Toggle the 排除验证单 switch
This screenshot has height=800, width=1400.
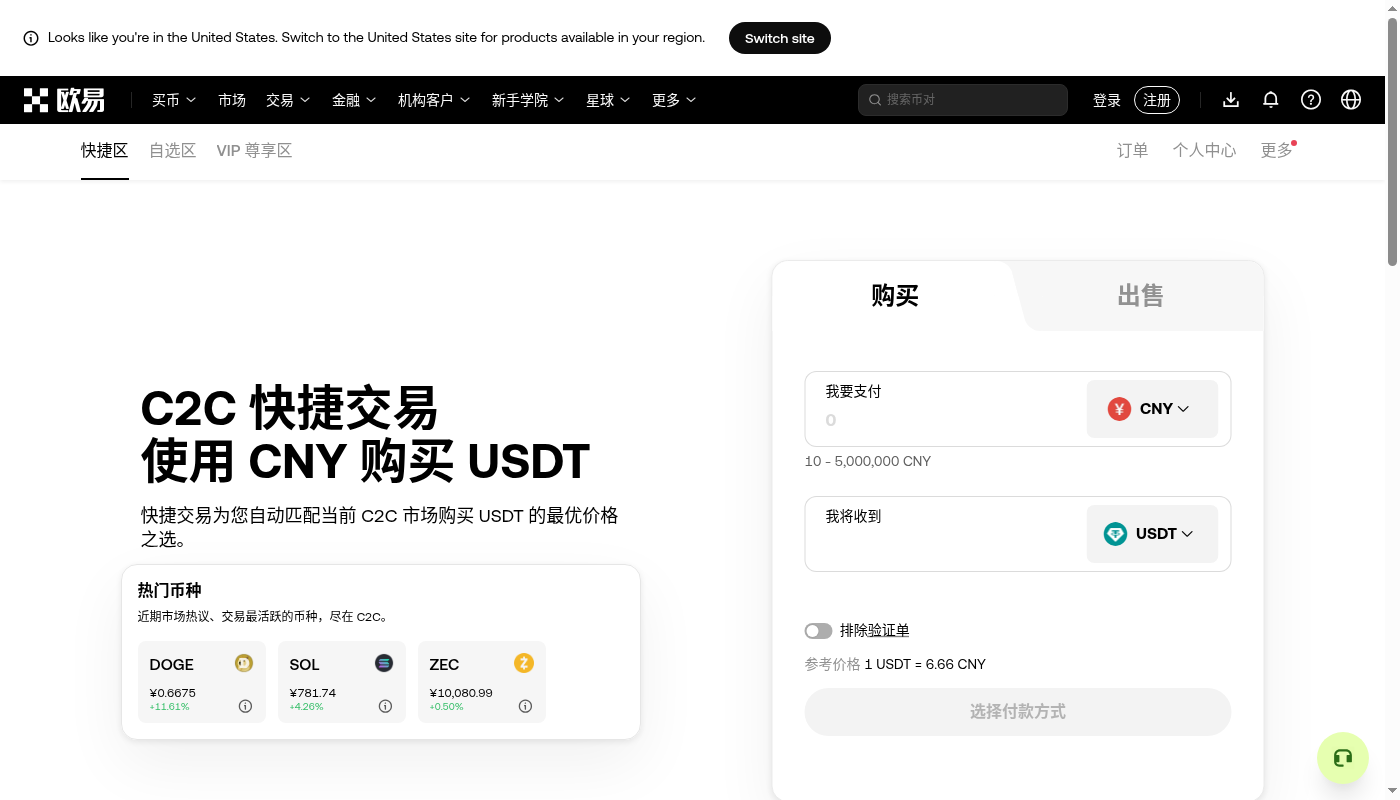(818, 631)
